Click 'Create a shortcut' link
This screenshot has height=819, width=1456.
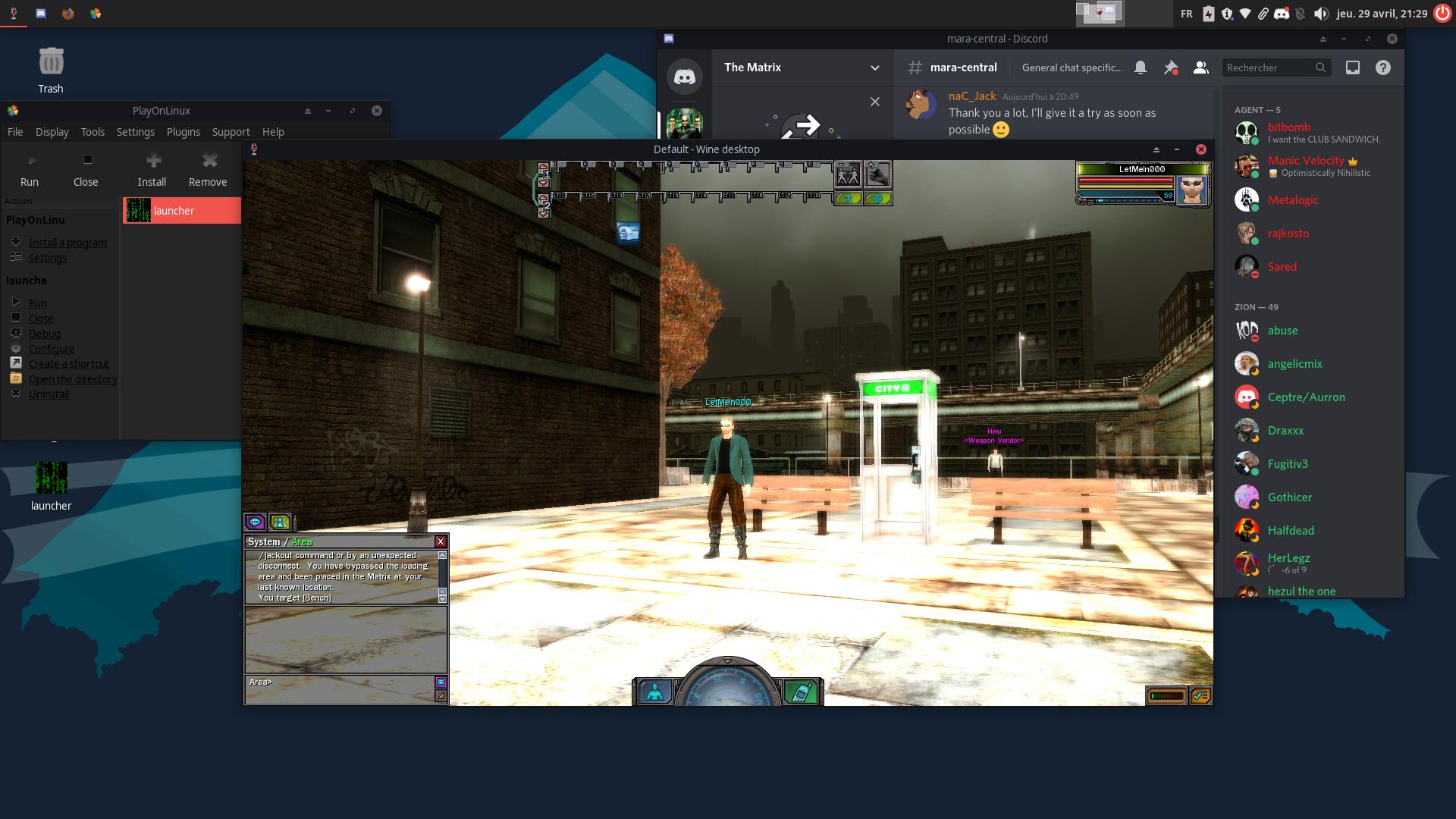[68, 364]
